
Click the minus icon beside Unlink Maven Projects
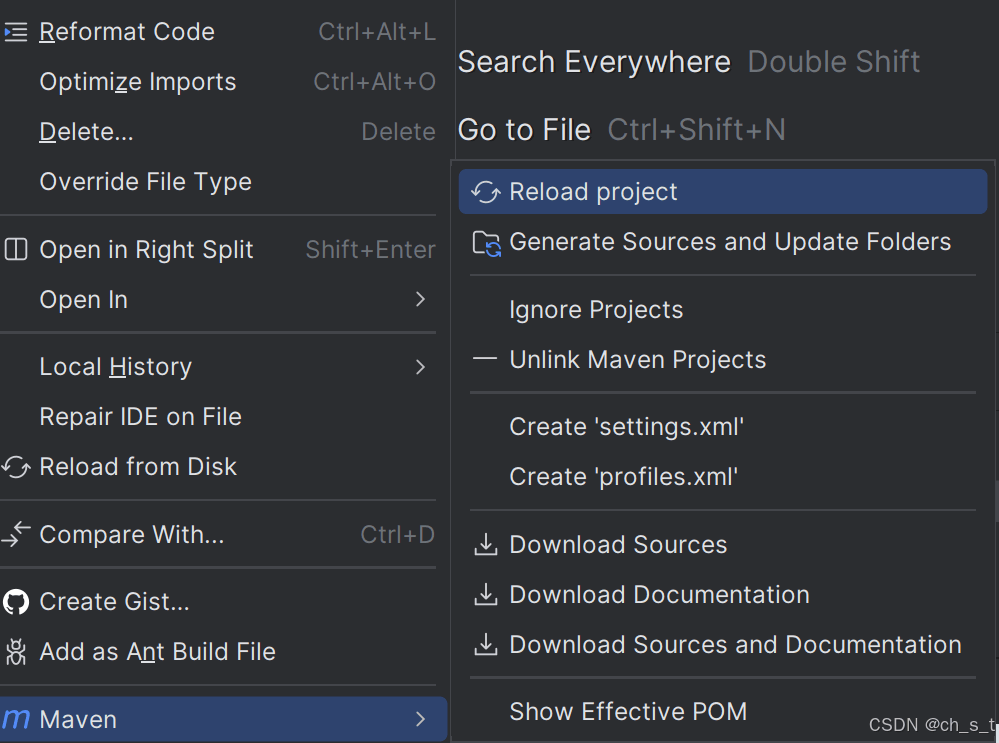(485, 359)
